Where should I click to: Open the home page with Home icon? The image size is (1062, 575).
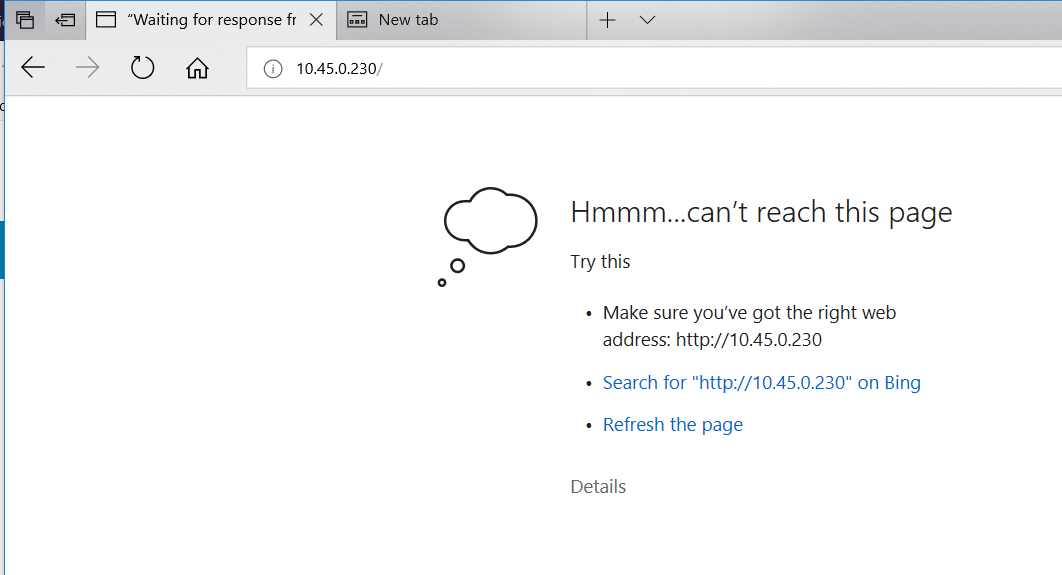197,68
